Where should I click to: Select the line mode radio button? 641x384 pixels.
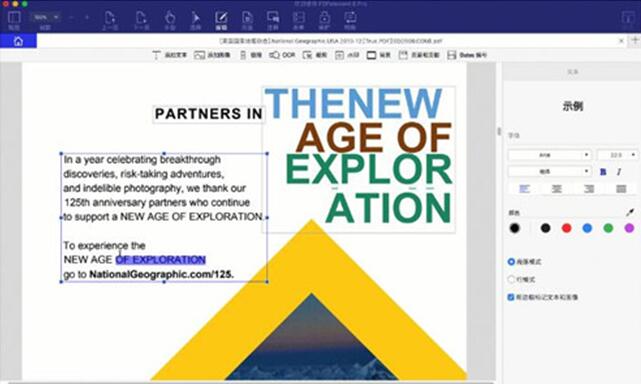[511, 279]
